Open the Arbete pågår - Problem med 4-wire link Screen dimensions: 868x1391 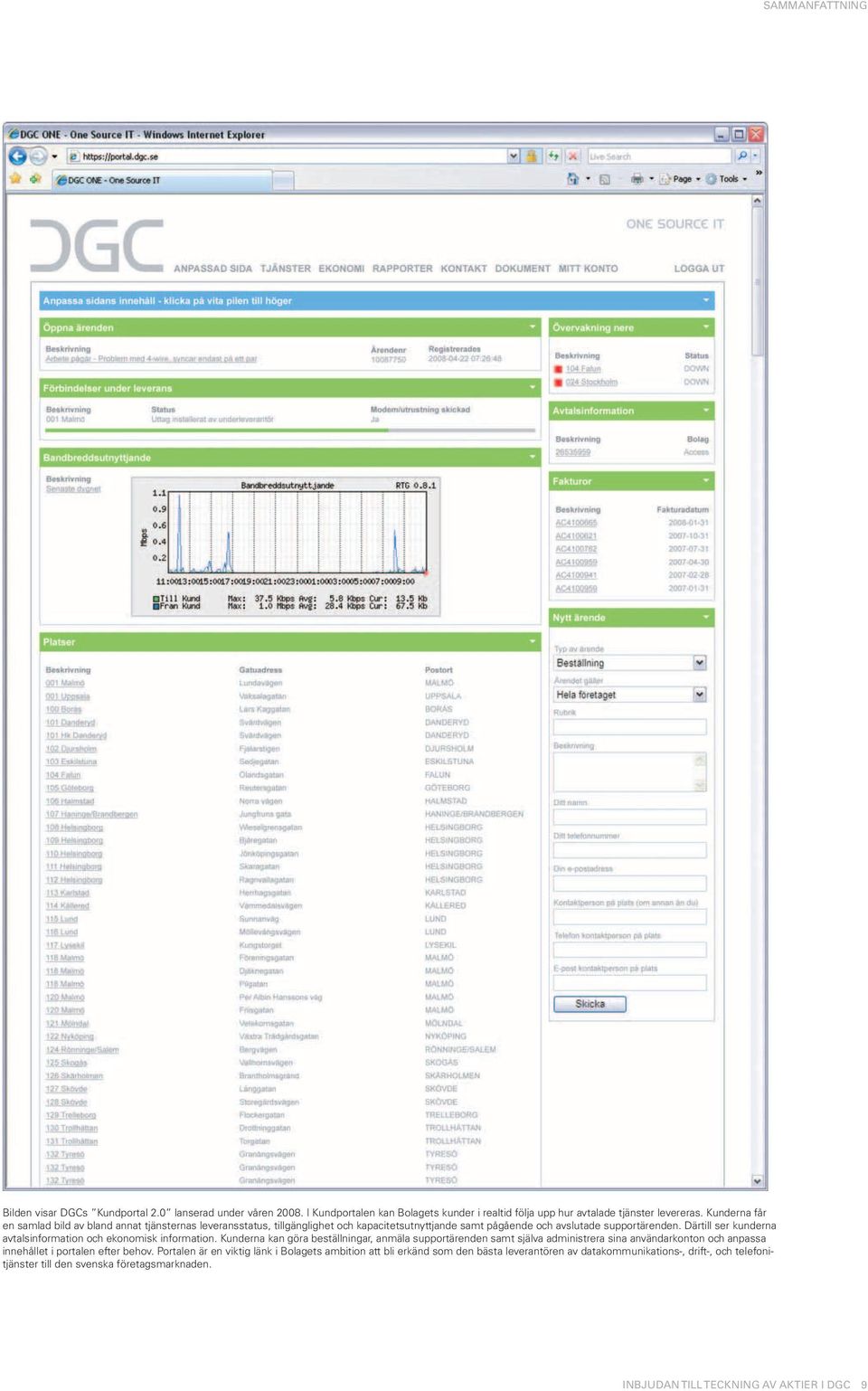(x=151, y=359)
